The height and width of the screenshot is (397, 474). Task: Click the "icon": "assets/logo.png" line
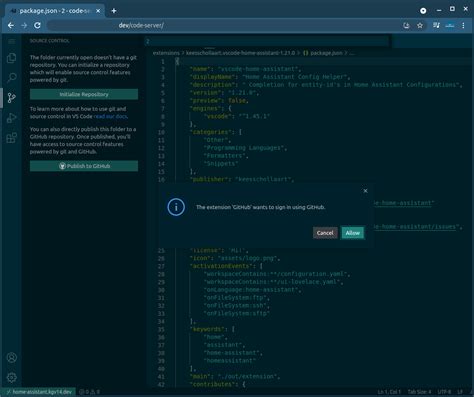pos(235,258)
